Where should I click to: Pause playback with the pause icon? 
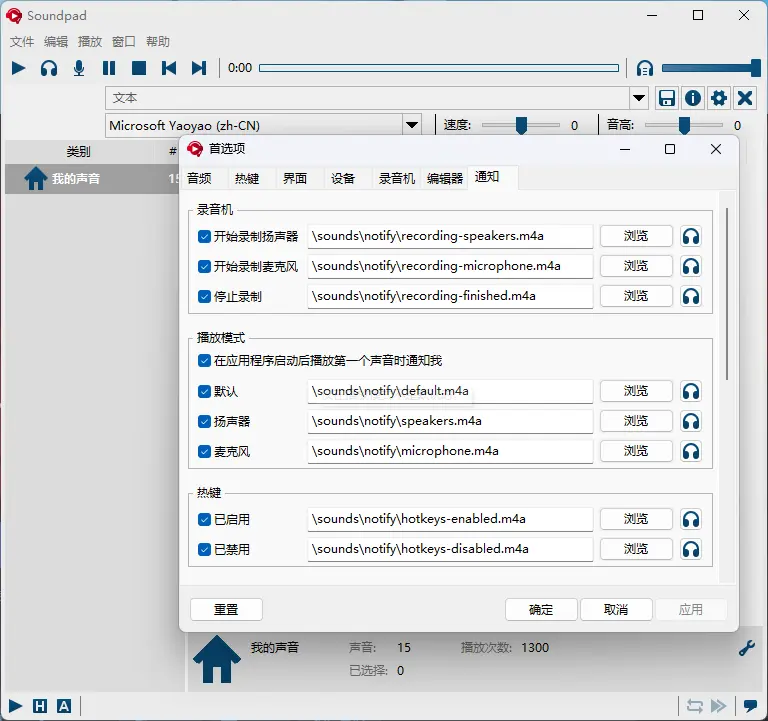(x=109, y=68)
